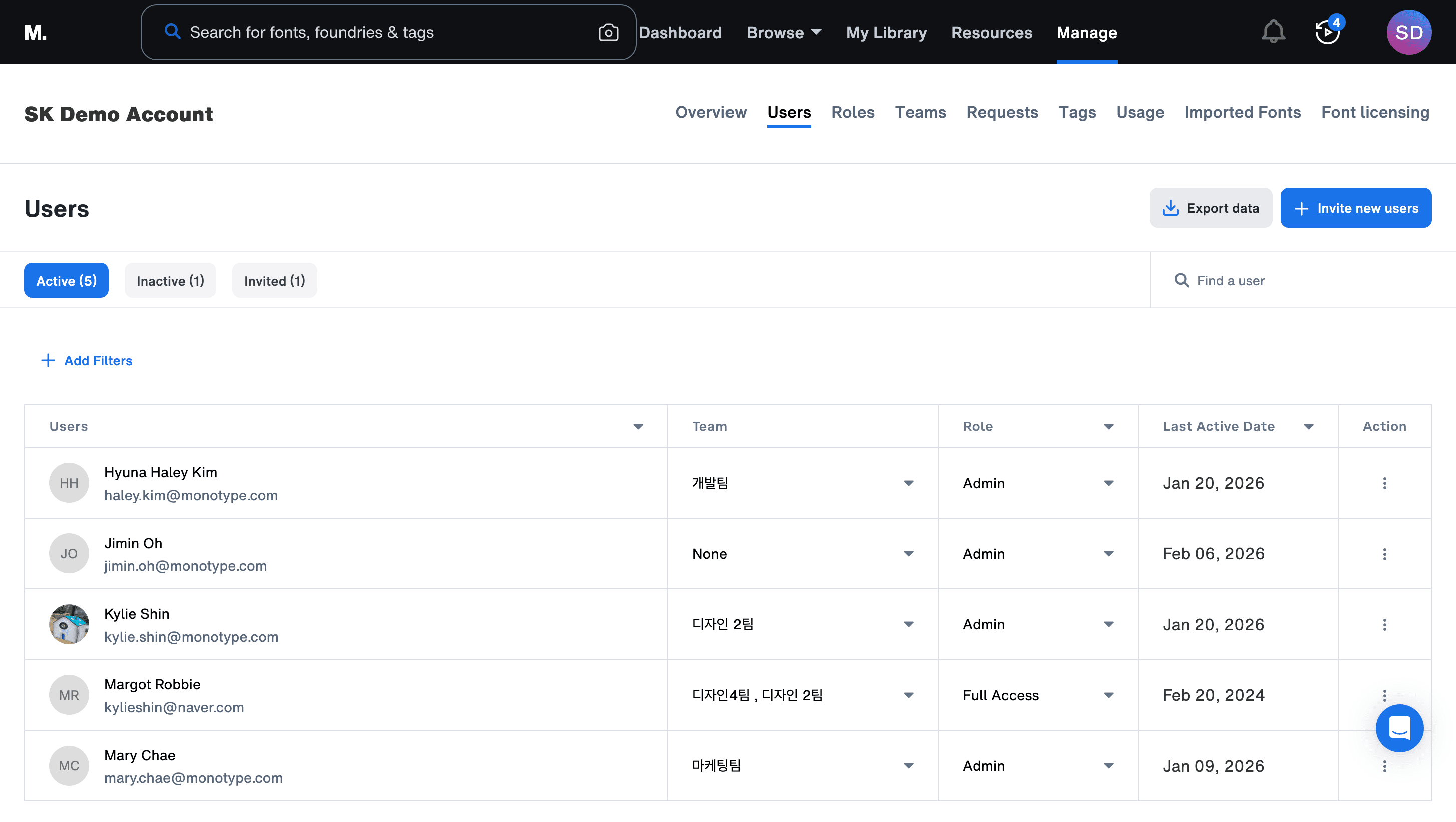The width and height of the screenshot is (1456, 822).
Task: Open Jimin Oh's team dropdown
Action: [908, 554]
